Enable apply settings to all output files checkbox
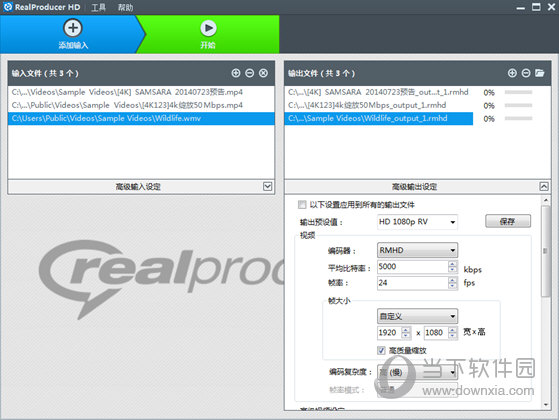This screenshot has height=420, width=559. 302,205
